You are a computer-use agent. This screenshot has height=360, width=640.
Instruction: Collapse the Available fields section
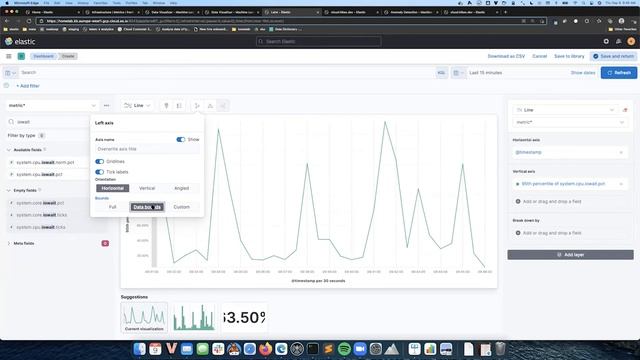9,150
